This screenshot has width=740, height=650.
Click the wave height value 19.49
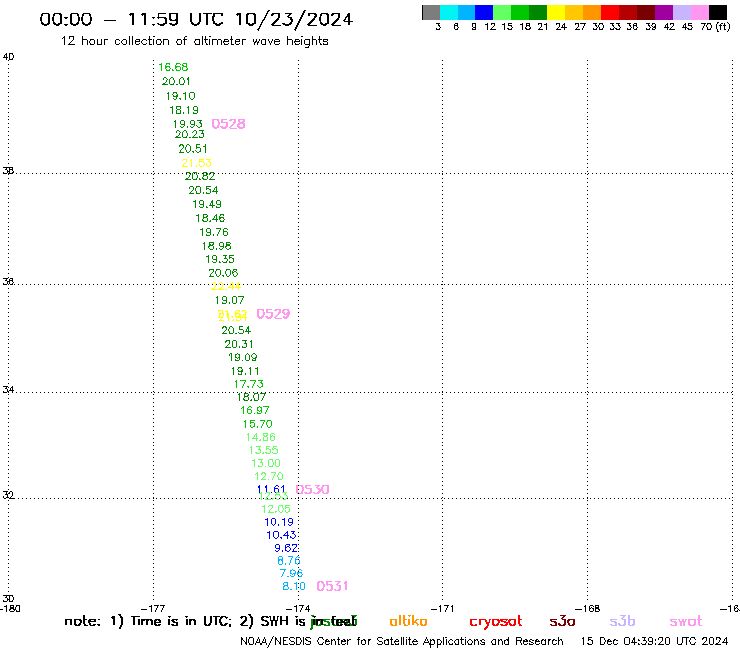coord(207,204)
